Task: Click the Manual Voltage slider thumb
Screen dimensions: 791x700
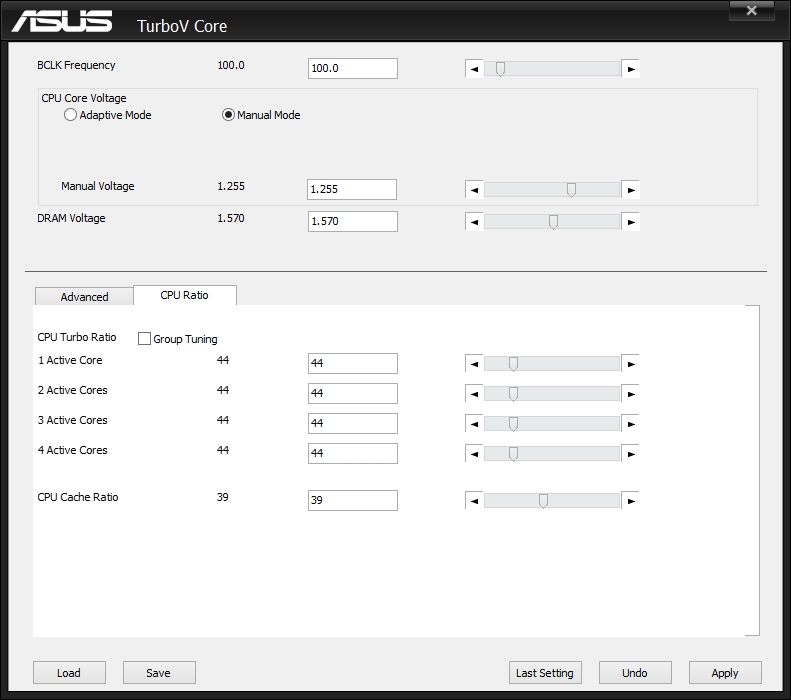Action: point(571,190)
